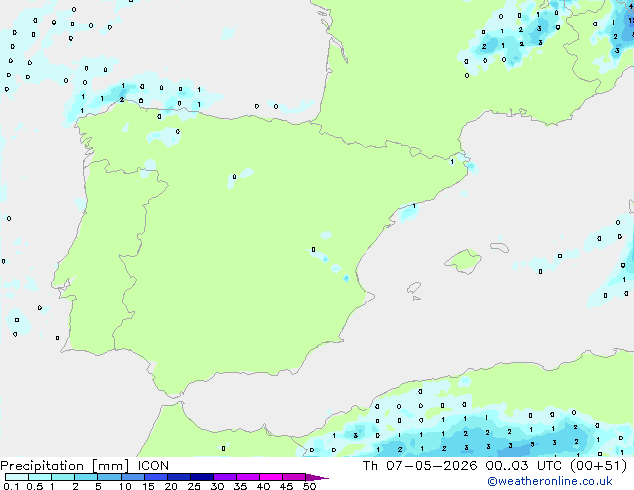Click the 'Precipitation [mm]' title label
This screenshot has height=490, width=634.
pos(65,466)
